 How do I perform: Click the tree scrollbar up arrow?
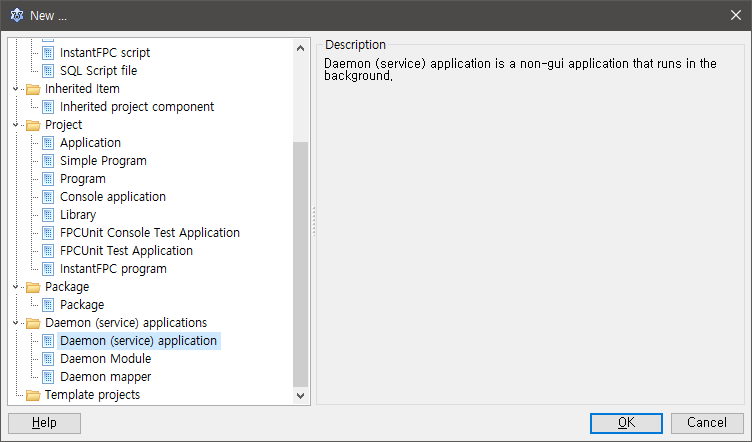coord(300,47)
